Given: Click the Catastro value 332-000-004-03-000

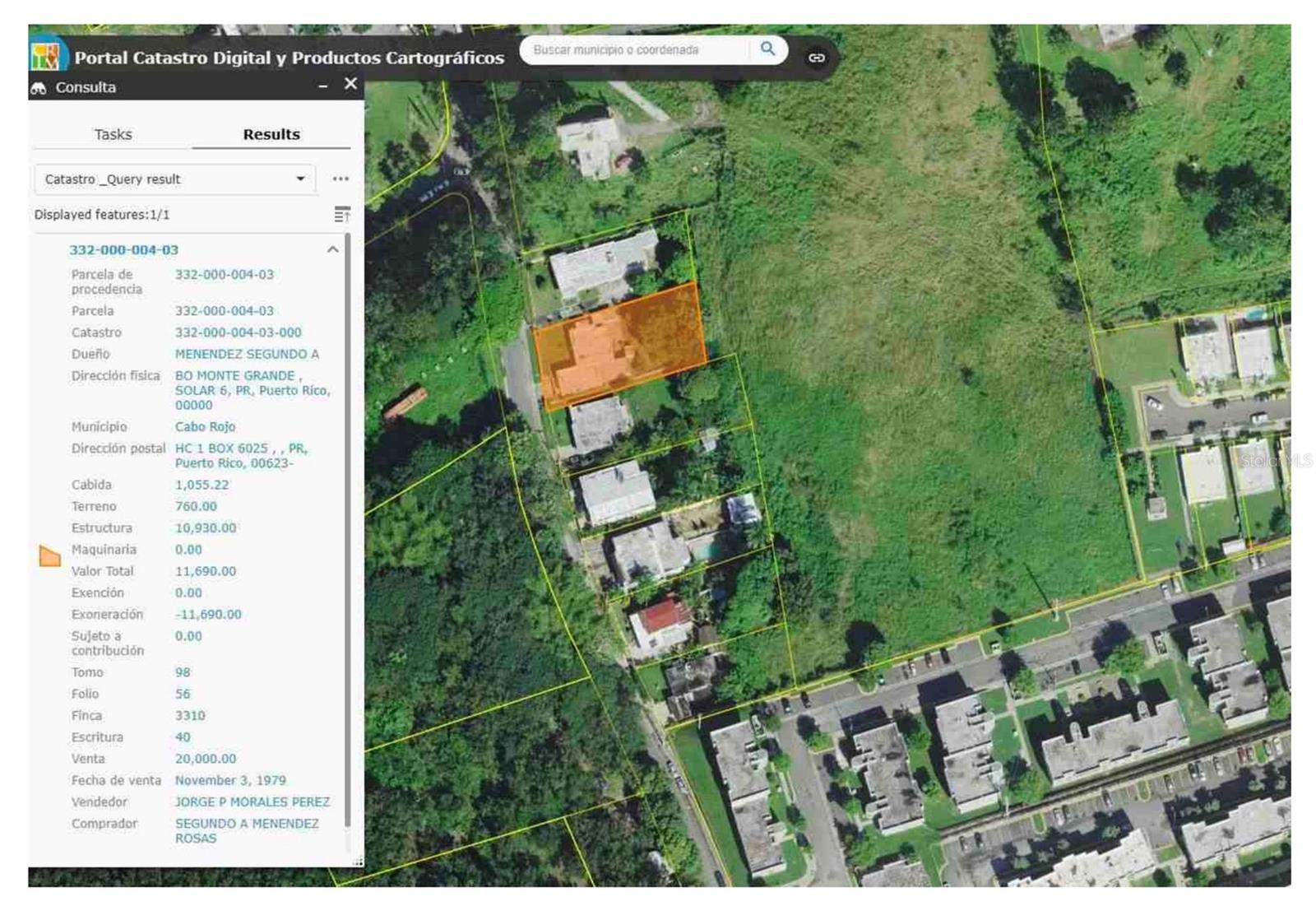Looking at the screenshot, I should point(238,332).
